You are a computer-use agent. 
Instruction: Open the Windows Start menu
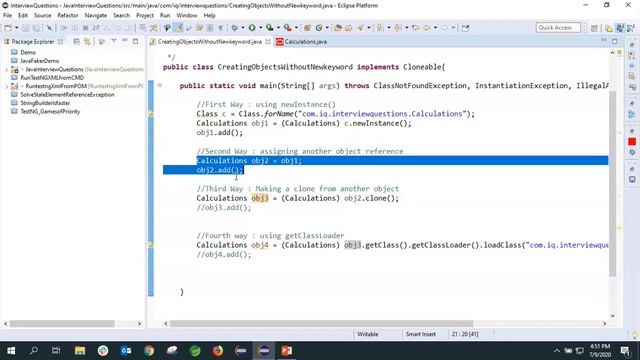(11, 351)
